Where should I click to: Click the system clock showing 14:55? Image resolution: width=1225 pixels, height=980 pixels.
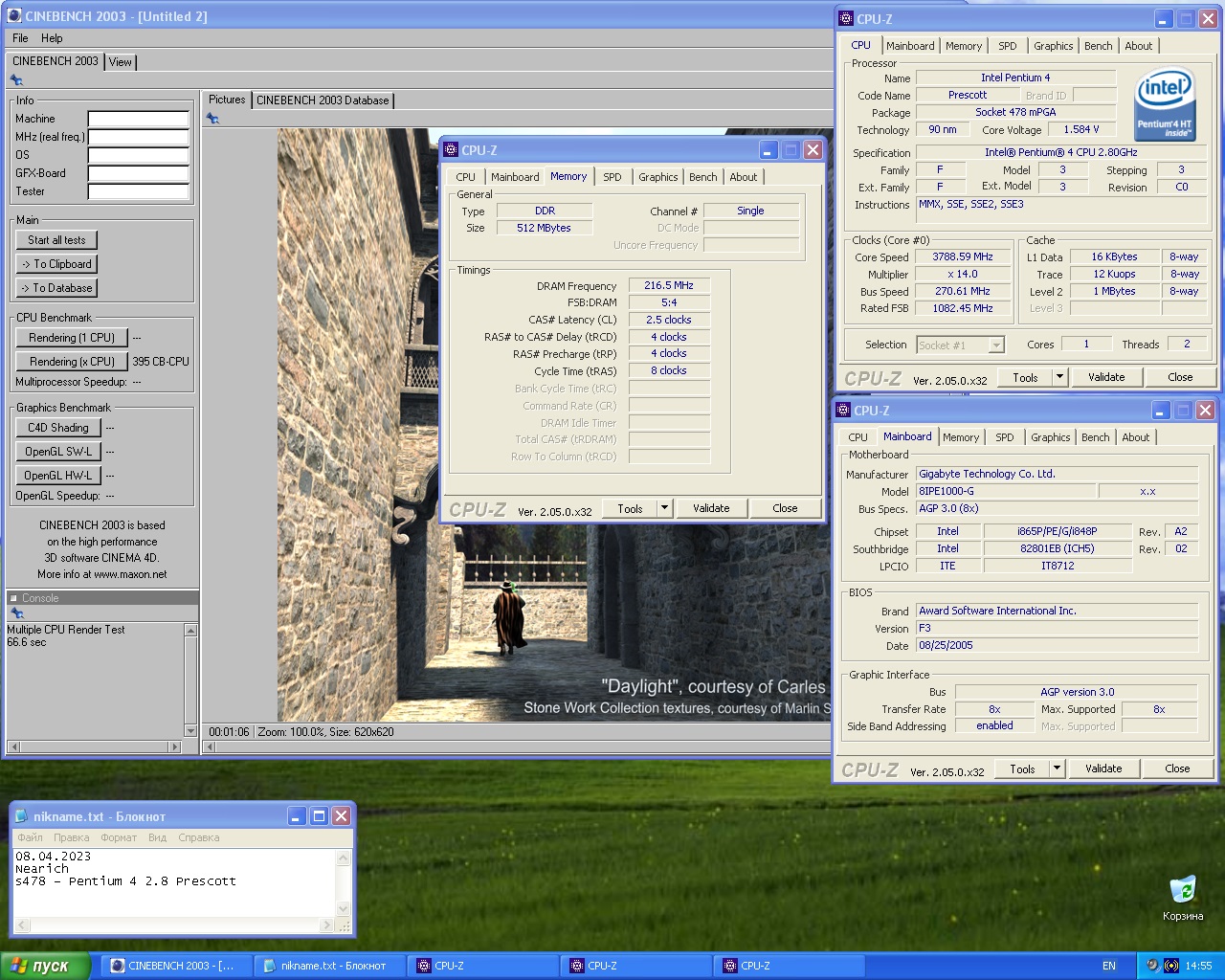1198,966
